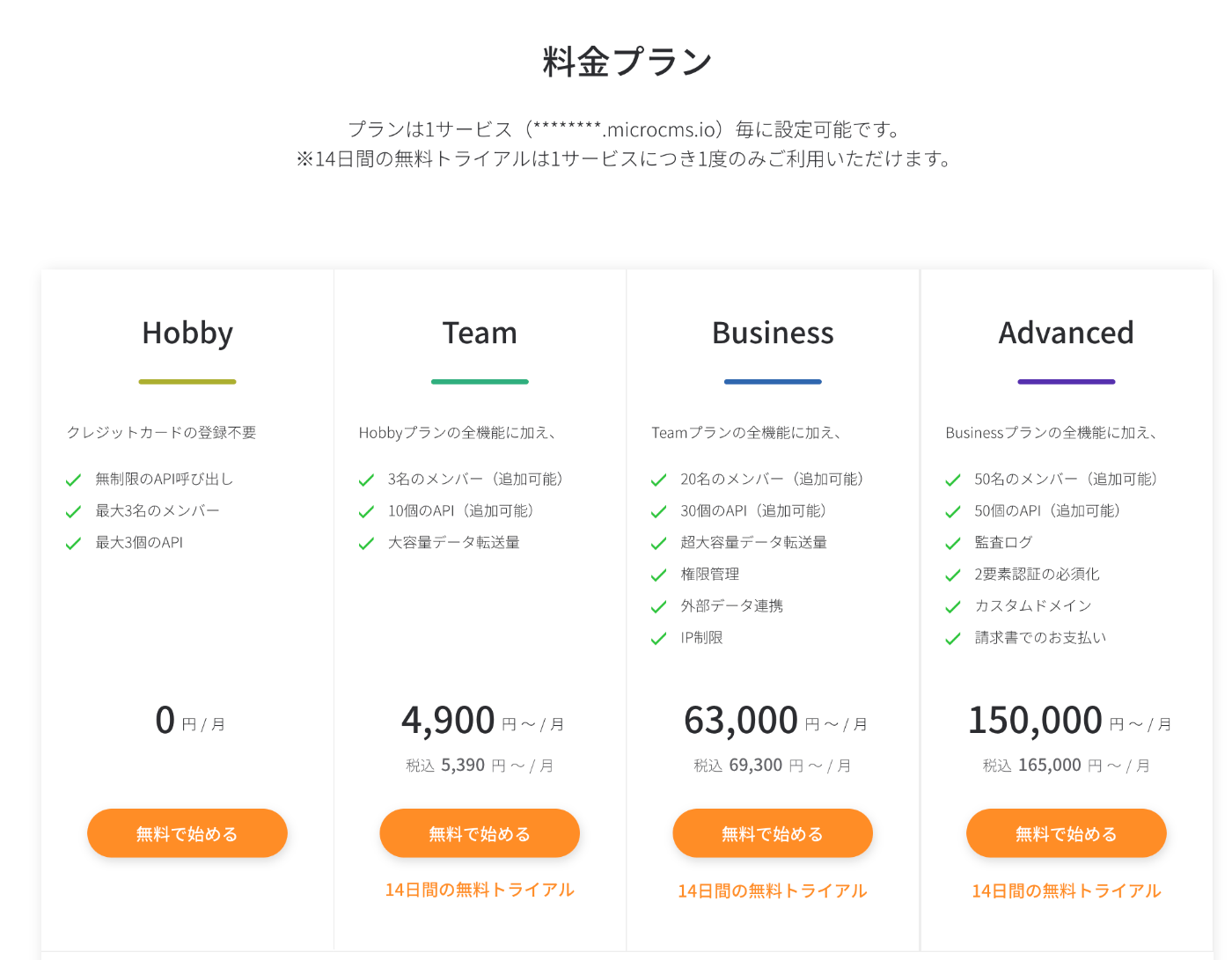Image resolution: width=1232 pixels, height=960 pixels.
Task: Click the Hobby plan's 無料で始める button
Action: pyautogui.click(x=187, y=833)
